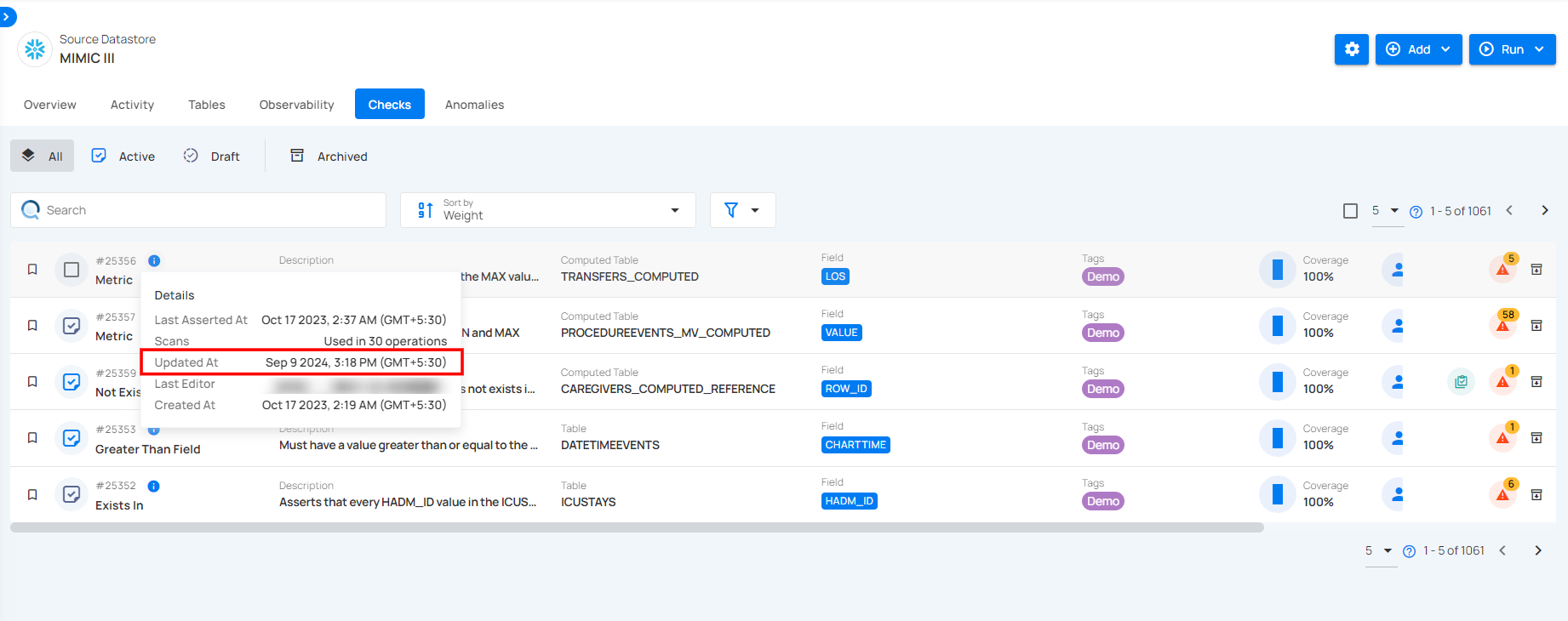The image size is (1568, 621).
Task: Click green template icon in CAREGIVERS row
Action: click(1461, 382)
